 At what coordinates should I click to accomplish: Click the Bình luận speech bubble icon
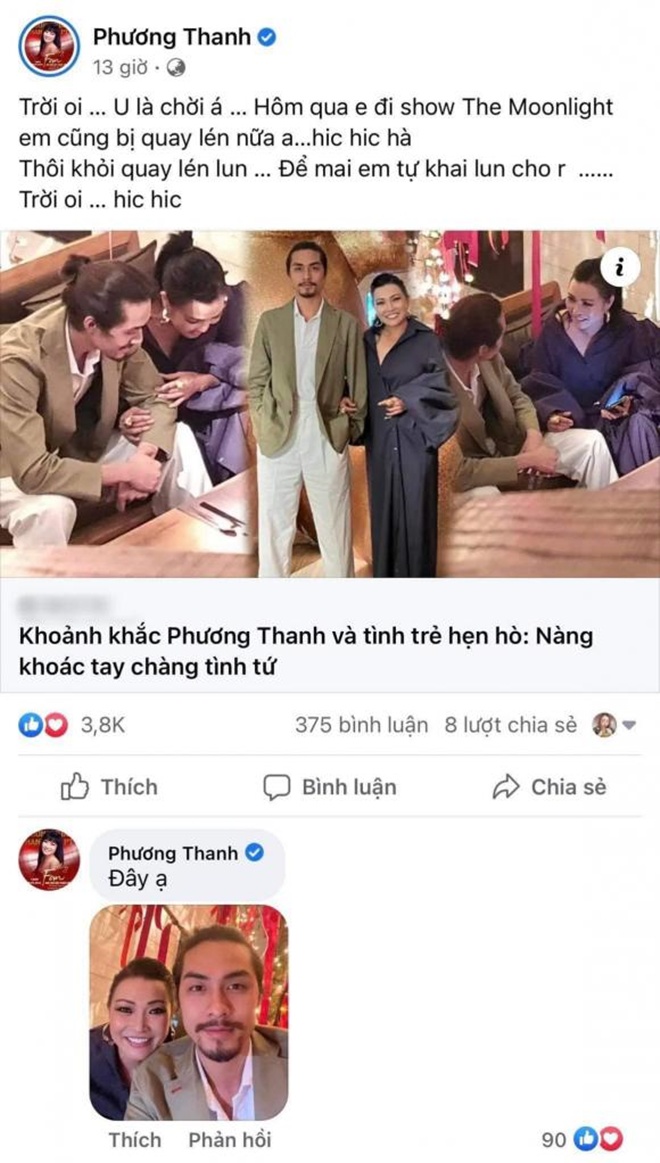(277, 788)
